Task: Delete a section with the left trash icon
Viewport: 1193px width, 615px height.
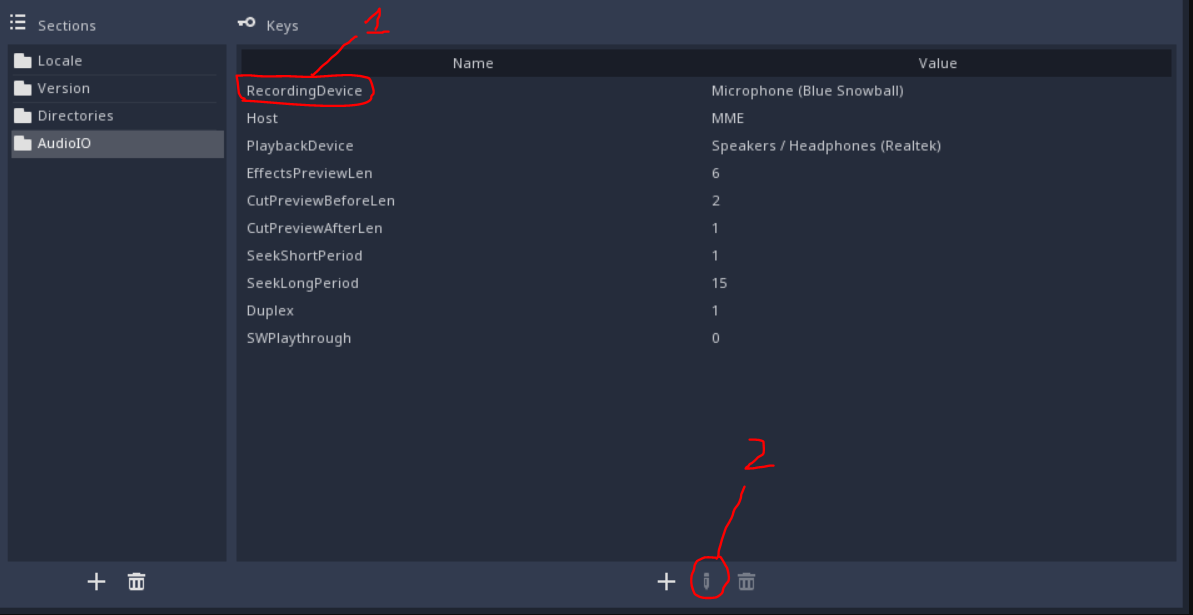Action: 137,581
